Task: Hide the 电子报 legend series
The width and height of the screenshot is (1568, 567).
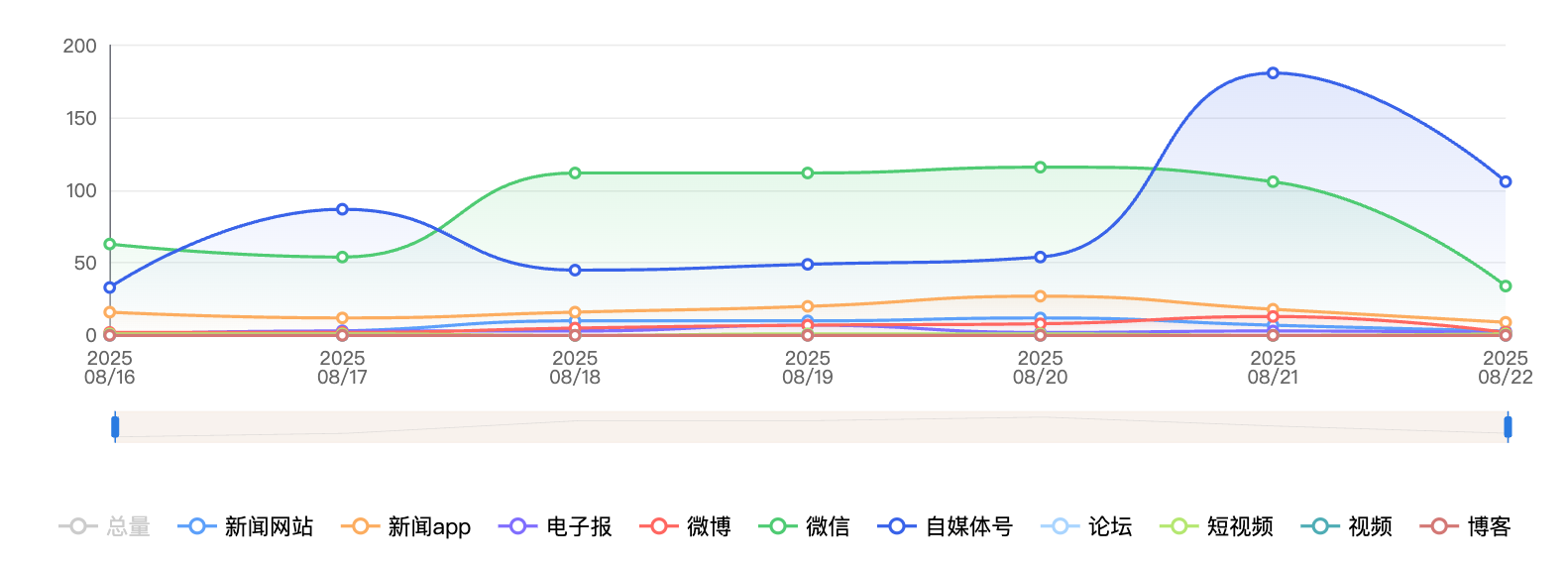Action: [555, 526]
